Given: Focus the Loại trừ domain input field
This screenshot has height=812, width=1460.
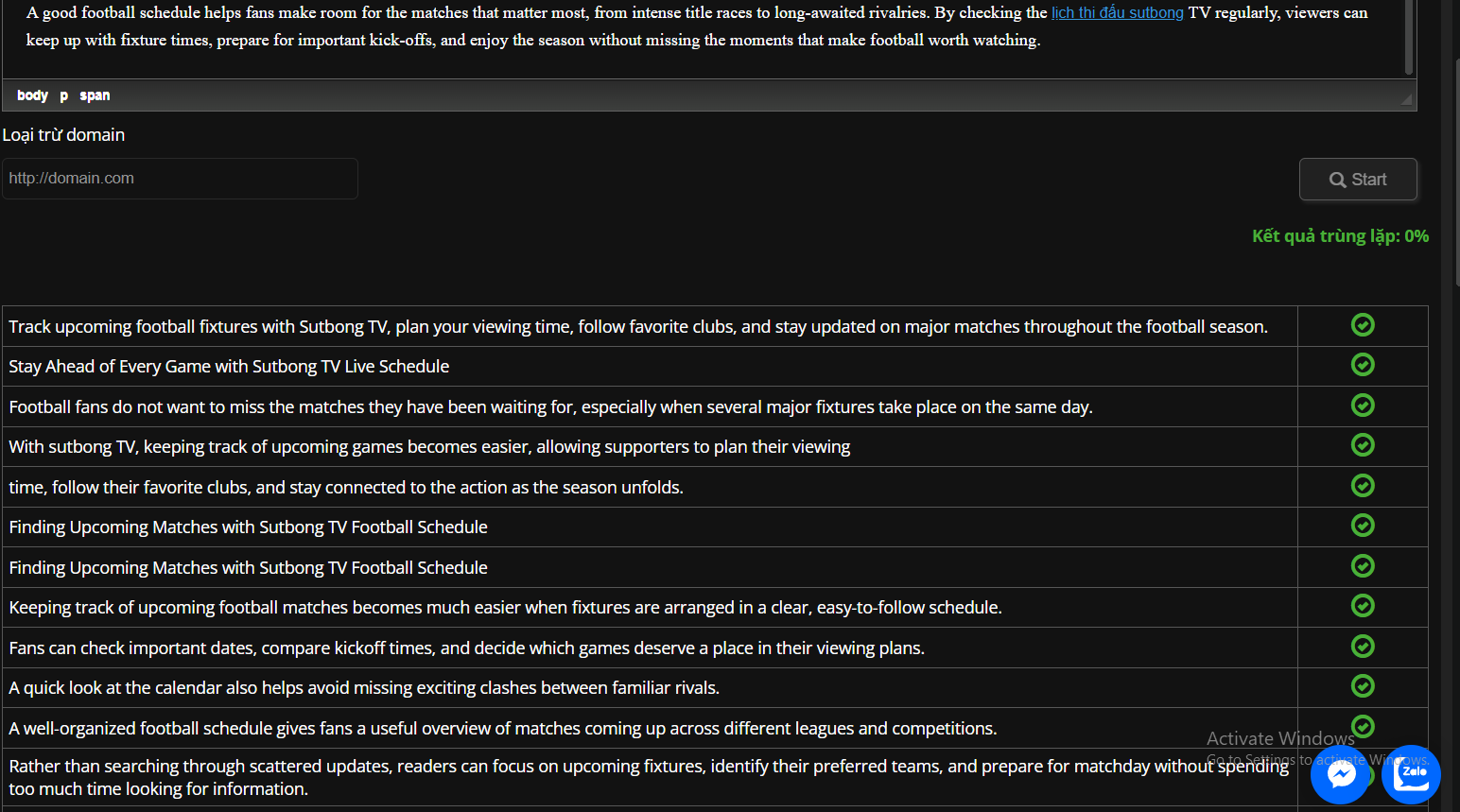Looking at the screenshot, I should (x=180, y=179).
